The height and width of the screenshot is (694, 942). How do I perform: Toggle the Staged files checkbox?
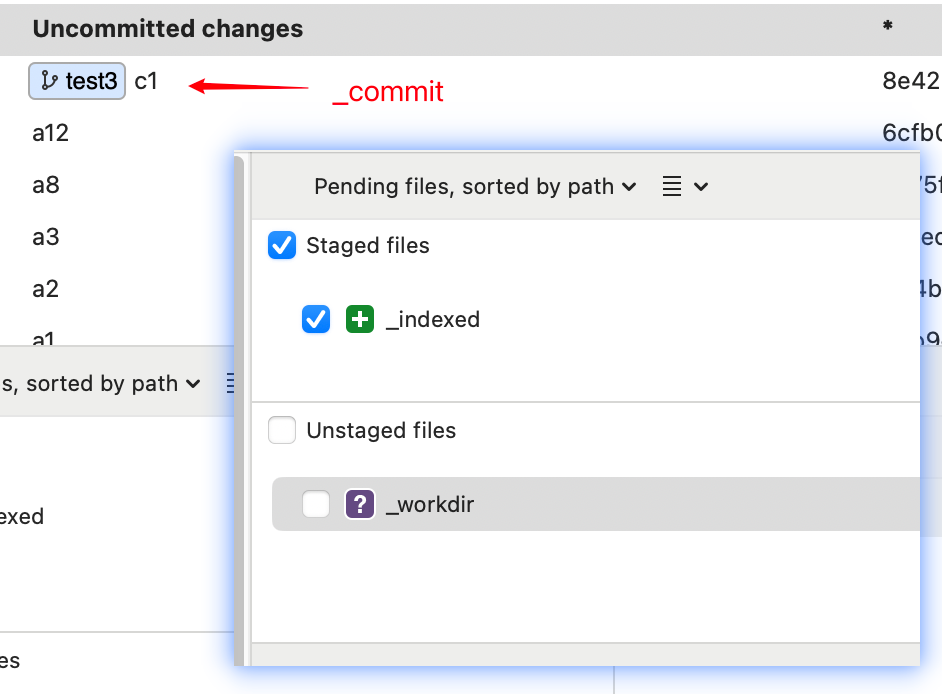[282, 246]
